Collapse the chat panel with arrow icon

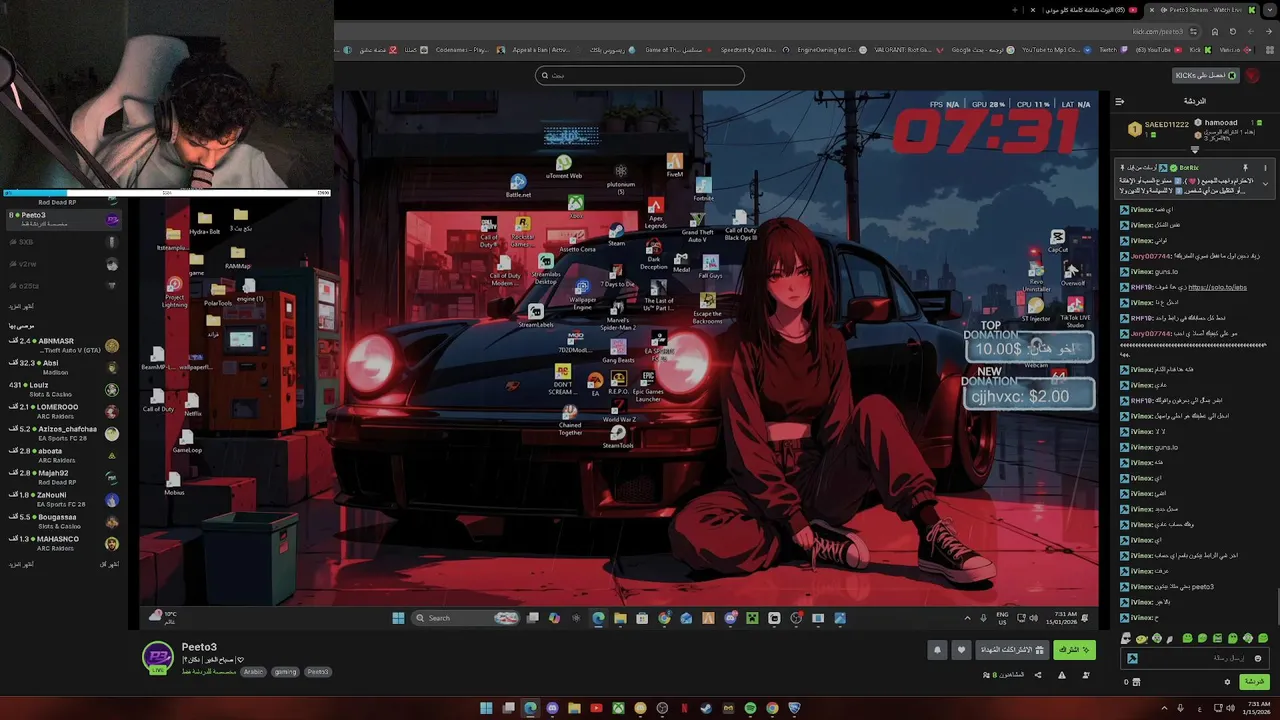click(x=1119, y=101)
